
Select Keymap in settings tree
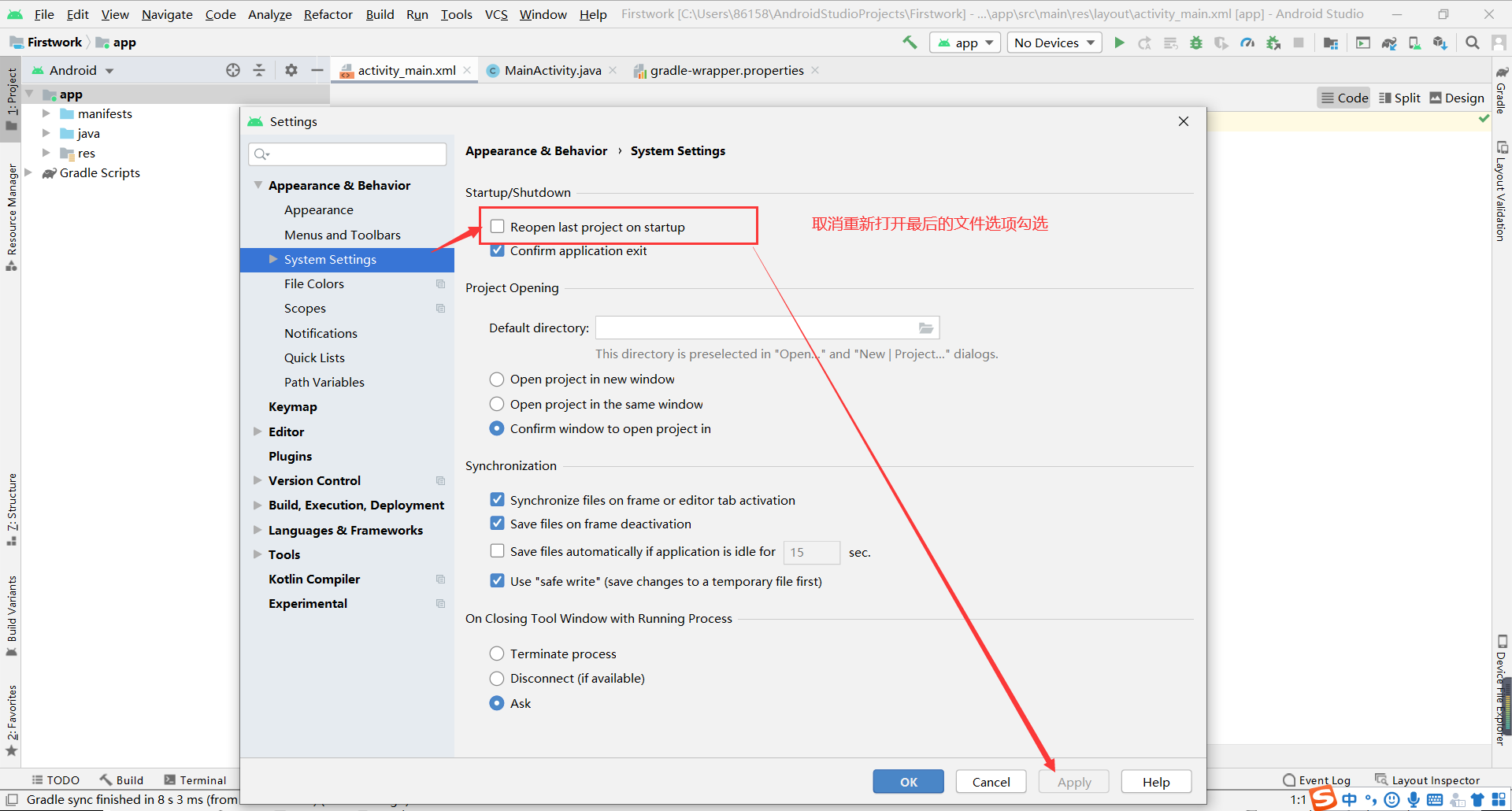click(x=293, y=406)
